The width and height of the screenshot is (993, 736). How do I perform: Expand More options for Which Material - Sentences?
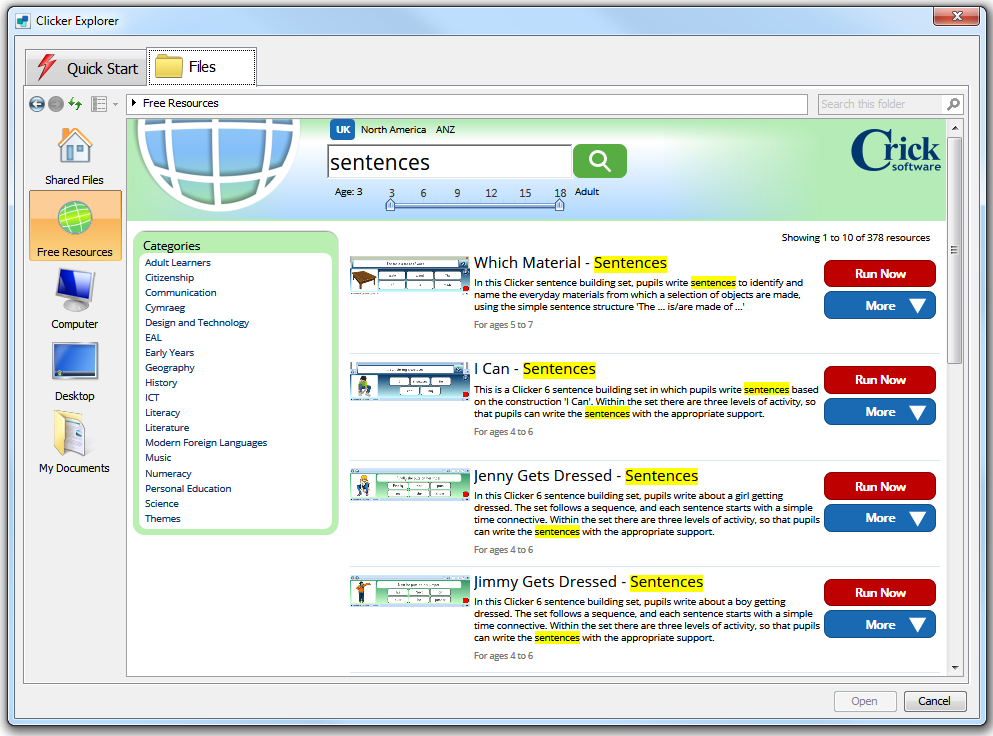point(879,305)
